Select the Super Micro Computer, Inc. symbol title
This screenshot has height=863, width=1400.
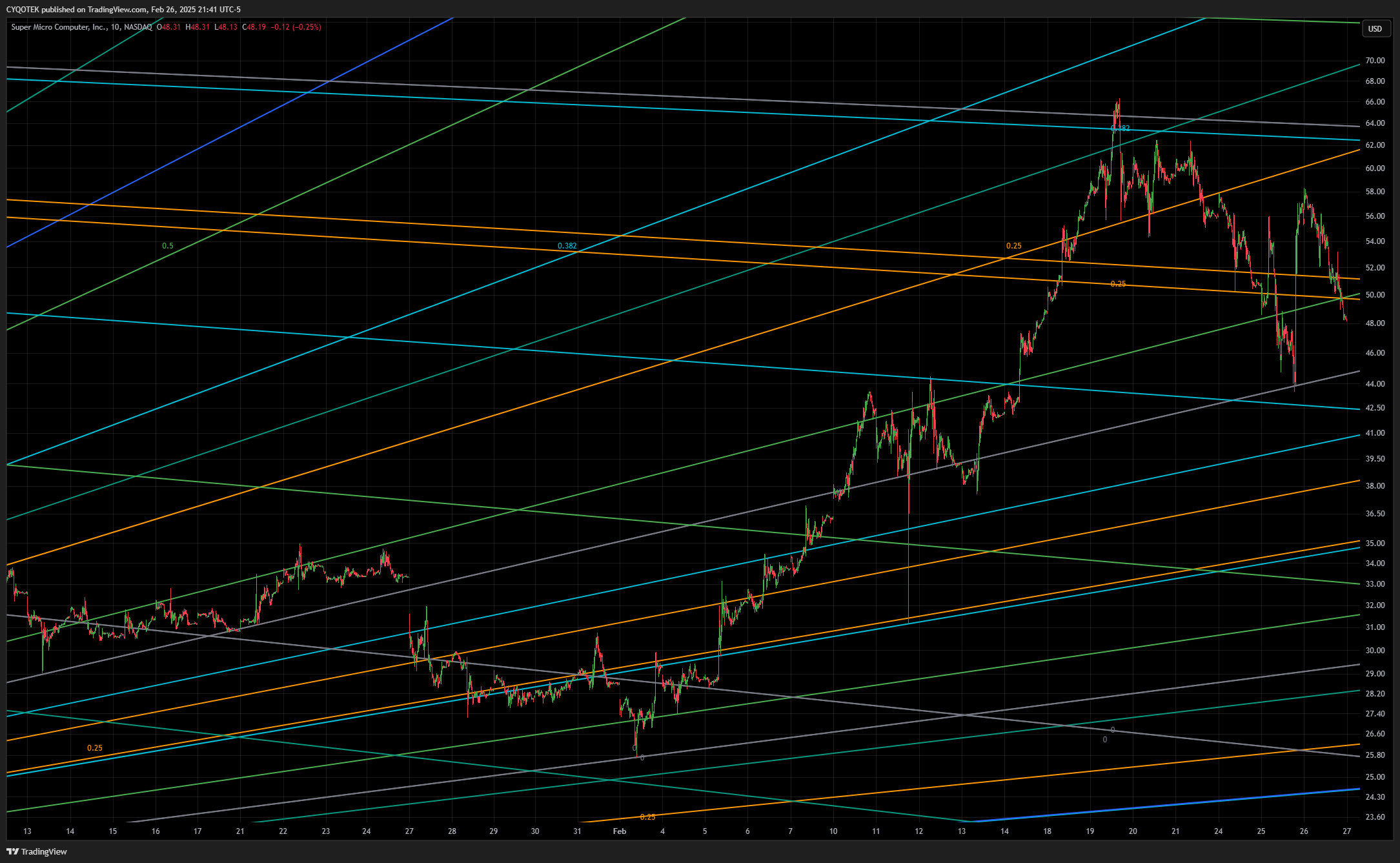(x=59, y=27)
